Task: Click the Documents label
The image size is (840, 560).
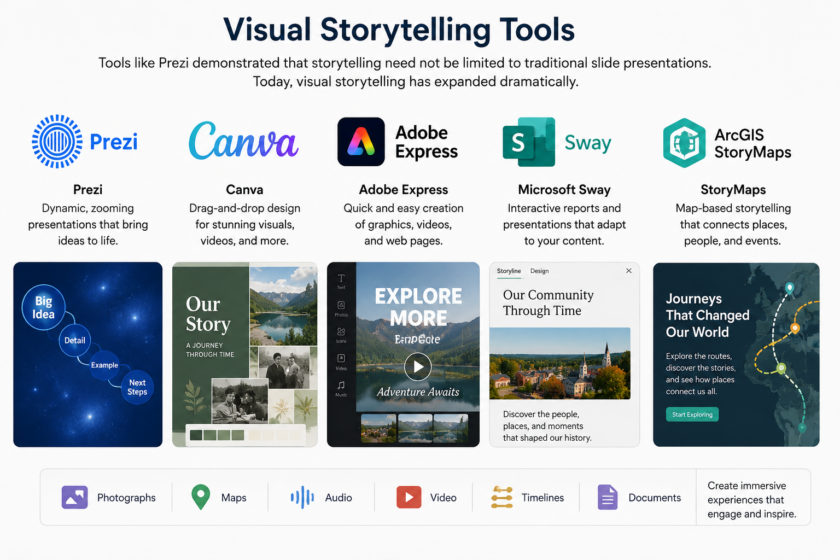Action: 655,497
